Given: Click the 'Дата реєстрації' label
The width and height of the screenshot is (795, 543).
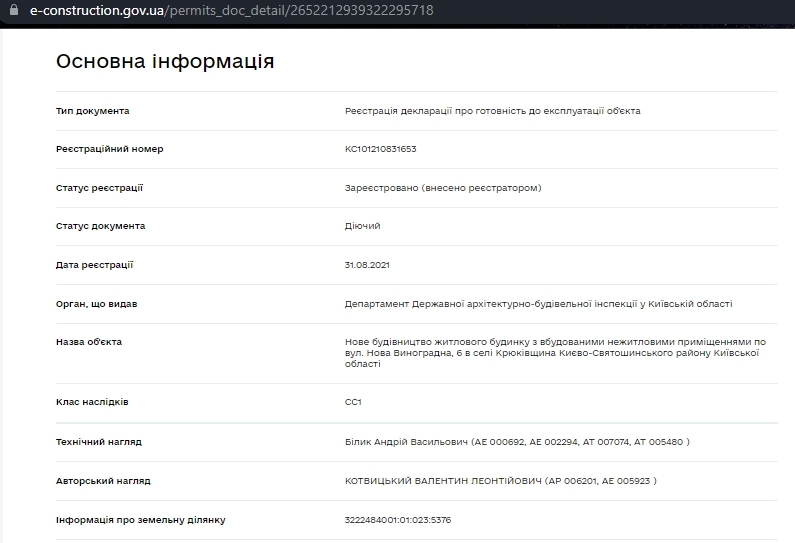Looking at the screenshot, I should coord(94,265).
